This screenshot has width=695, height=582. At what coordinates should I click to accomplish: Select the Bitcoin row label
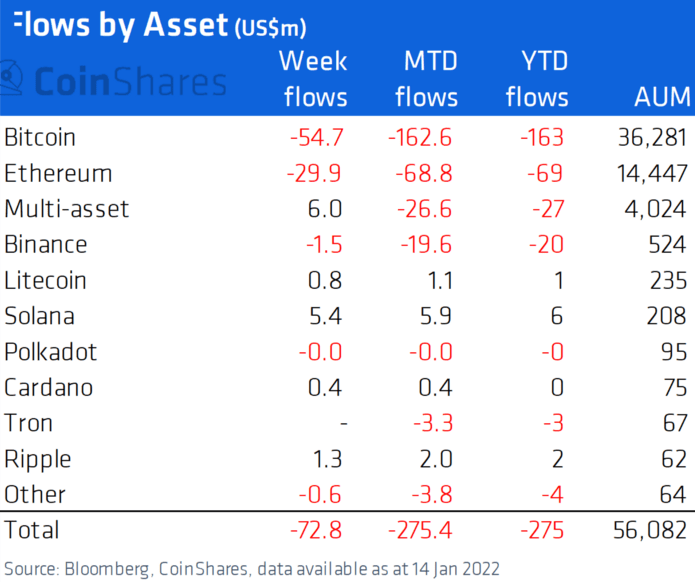40,136
